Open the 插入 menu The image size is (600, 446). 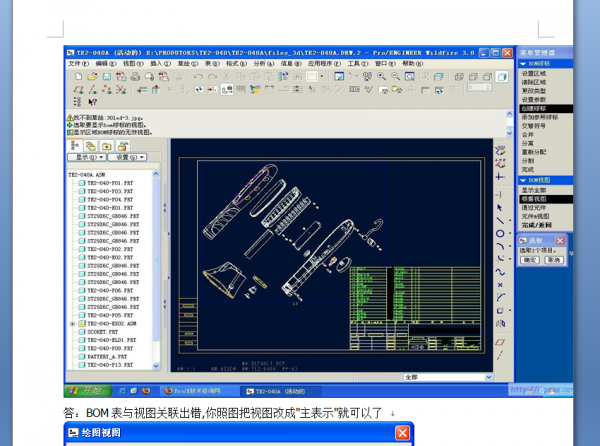coord(160,63)
